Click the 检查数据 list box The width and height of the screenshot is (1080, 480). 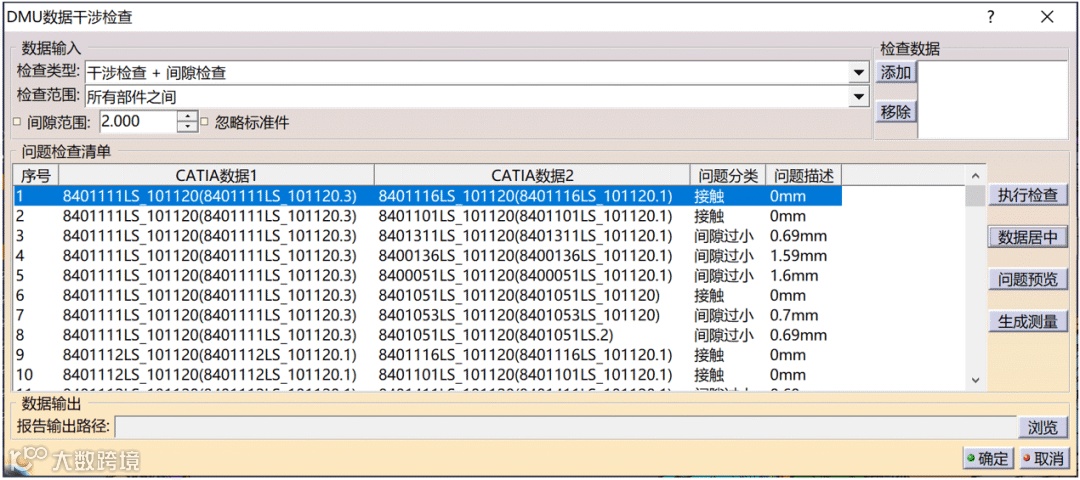[x=993, y=100]
